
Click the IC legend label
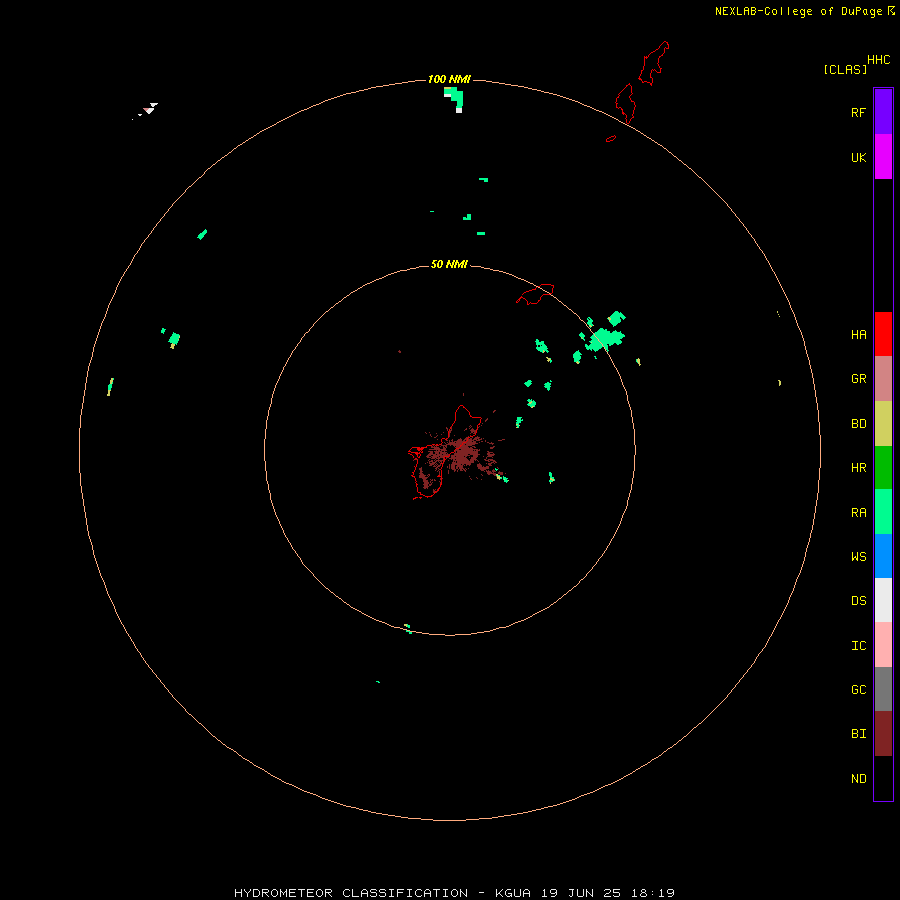[858, 645]
